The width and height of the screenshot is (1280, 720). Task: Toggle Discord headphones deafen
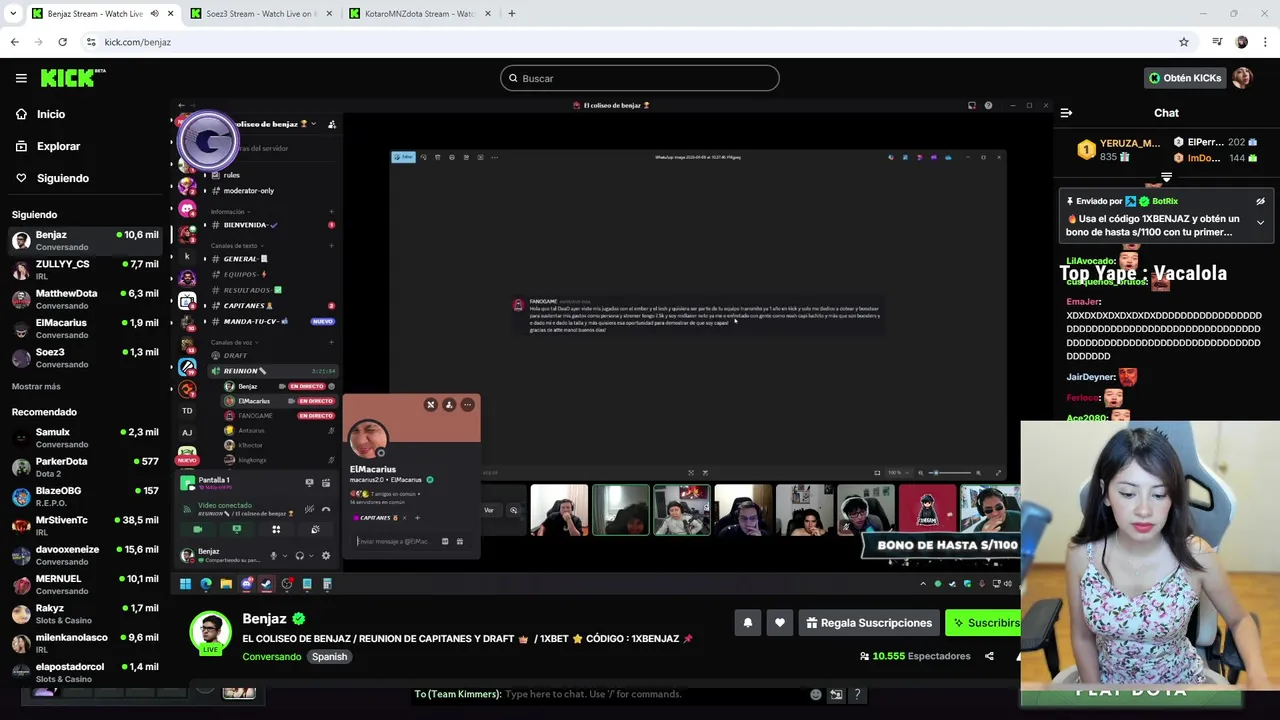[299, 556]
